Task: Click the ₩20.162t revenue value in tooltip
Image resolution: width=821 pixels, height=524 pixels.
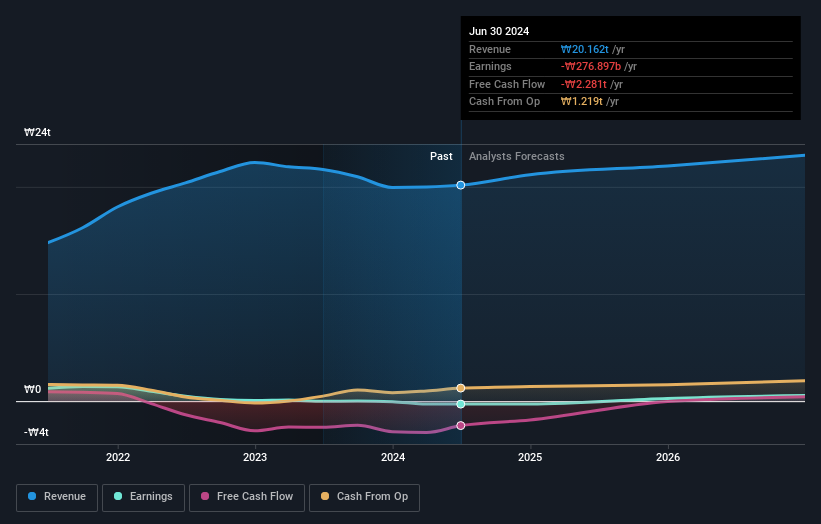Action: [584, 49]
